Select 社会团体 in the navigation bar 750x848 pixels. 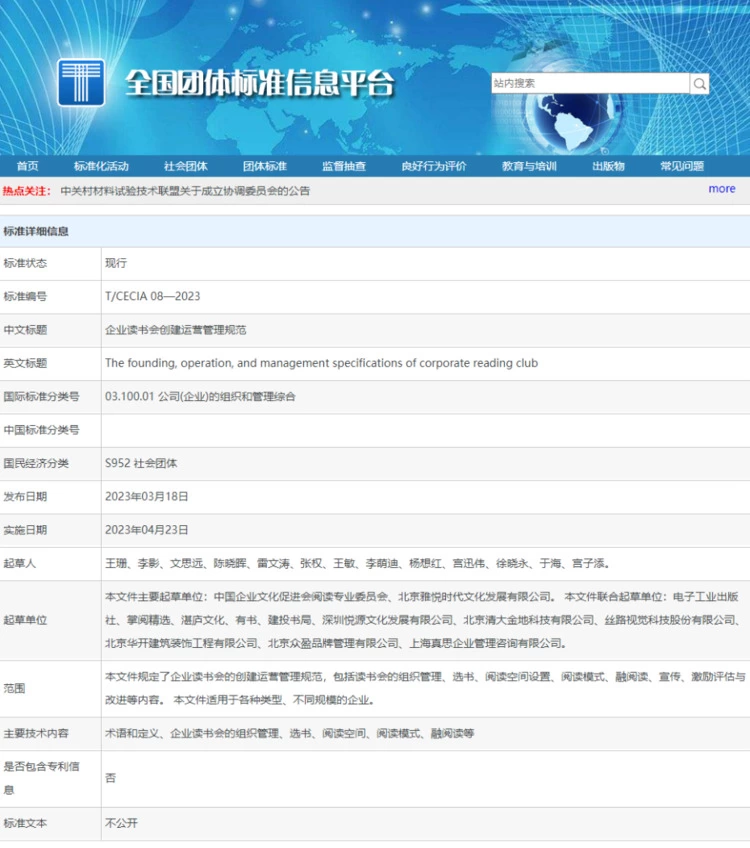click(x=186, y=166)
